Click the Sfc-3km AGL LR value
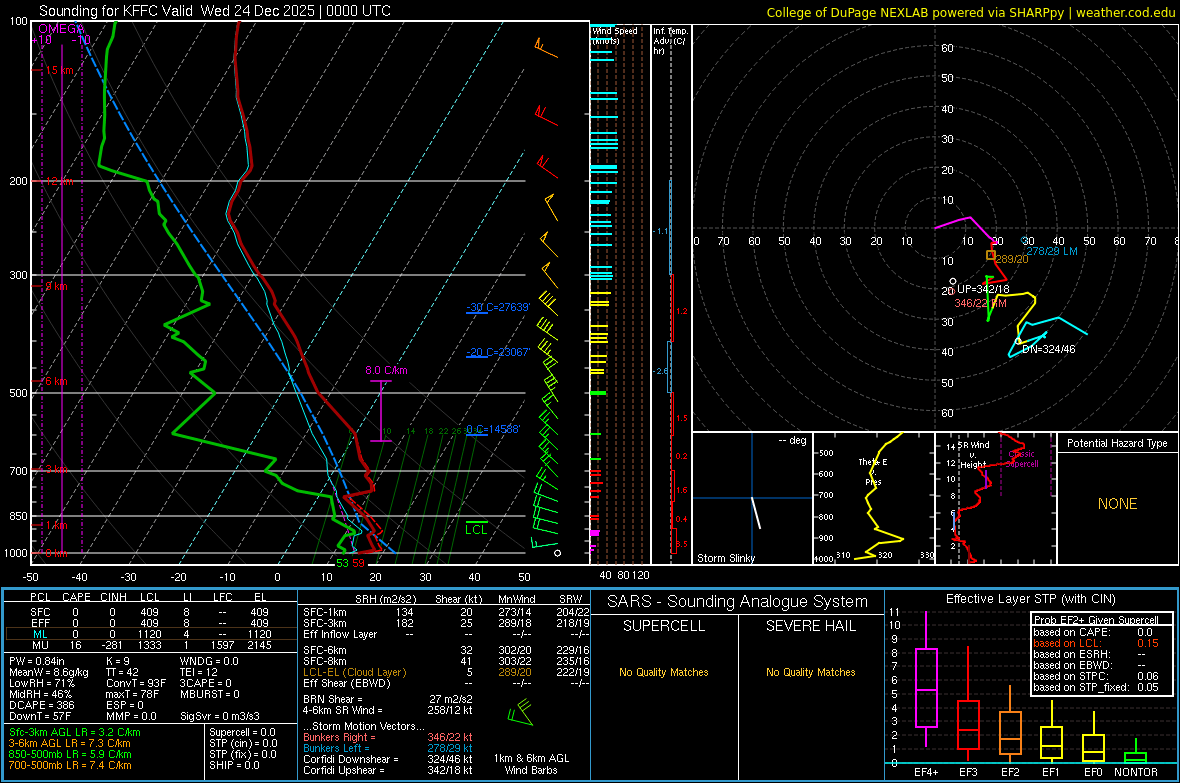 (75, 732)
